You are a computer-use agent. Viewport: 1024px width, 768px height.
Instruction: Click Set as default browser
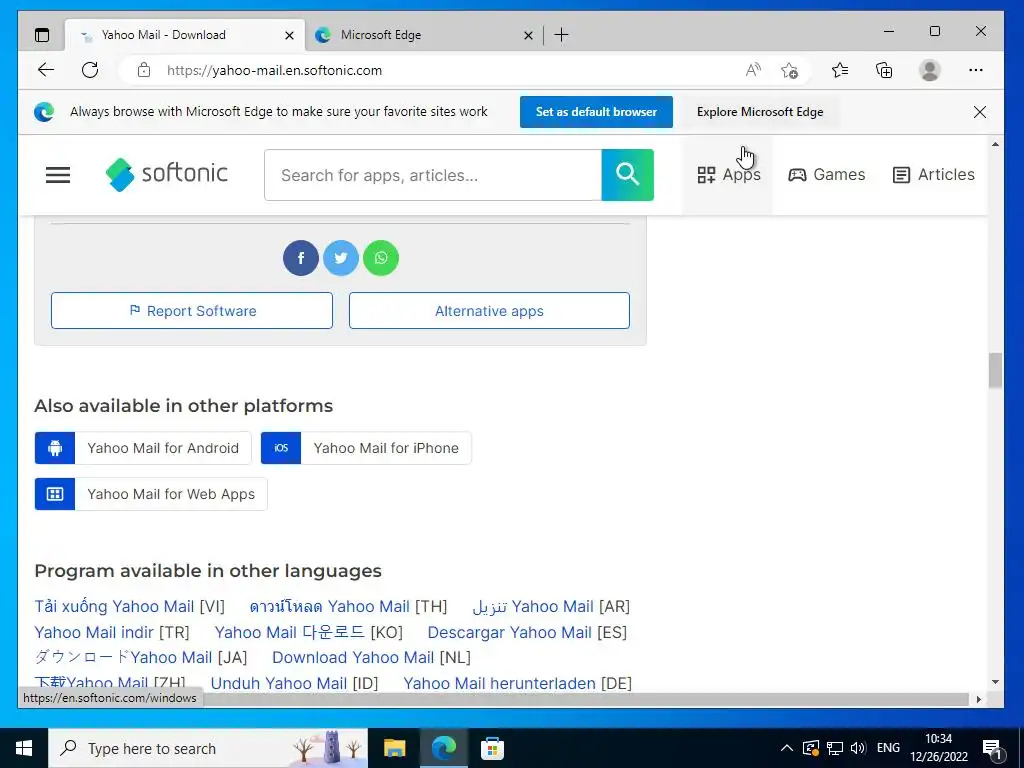(x=596, y=112)
